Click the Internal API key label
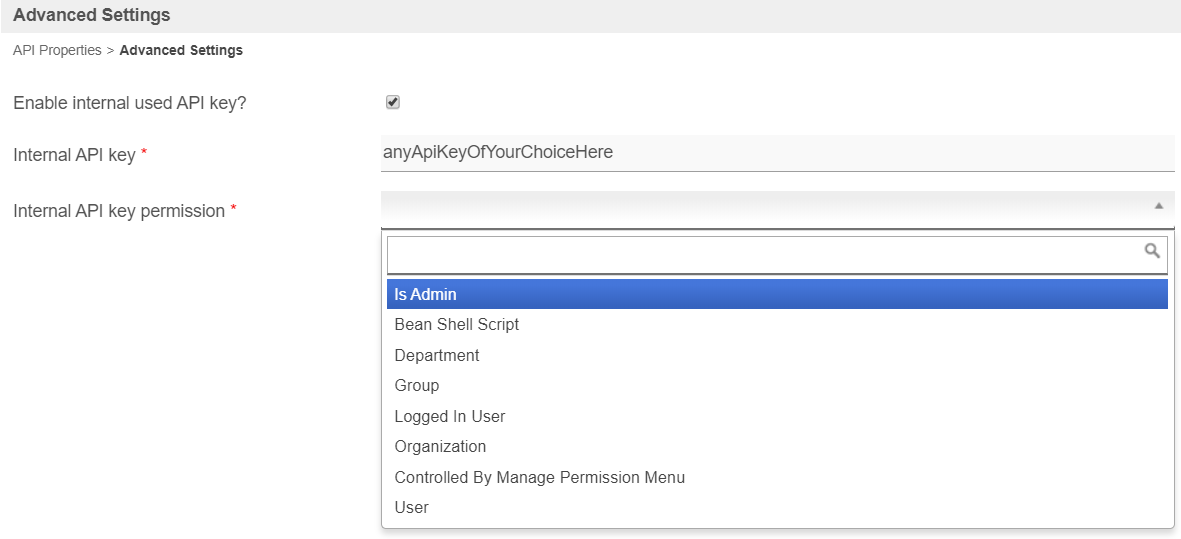Screen dimensions: 1181x539 74,155
